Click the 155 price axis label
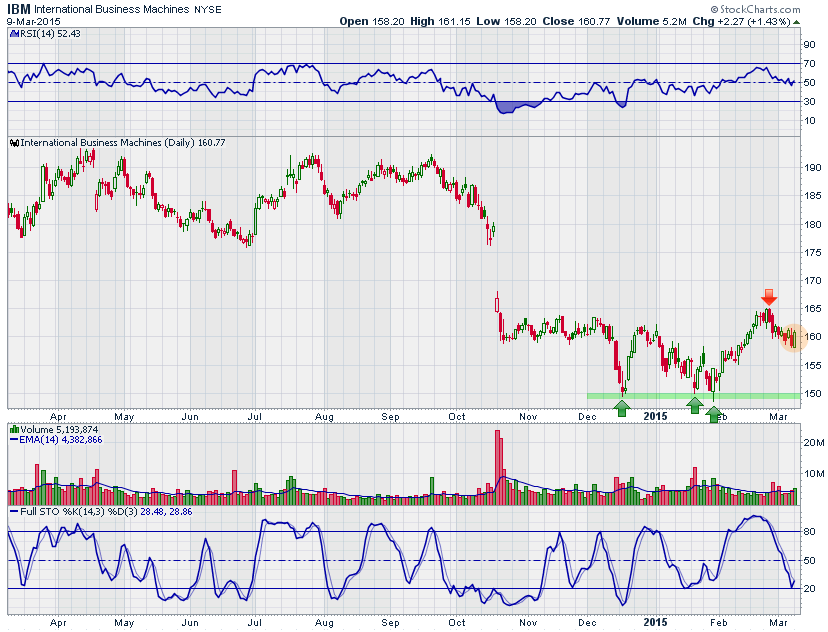Screen dimensions: 828x632 tap(812, 365)
